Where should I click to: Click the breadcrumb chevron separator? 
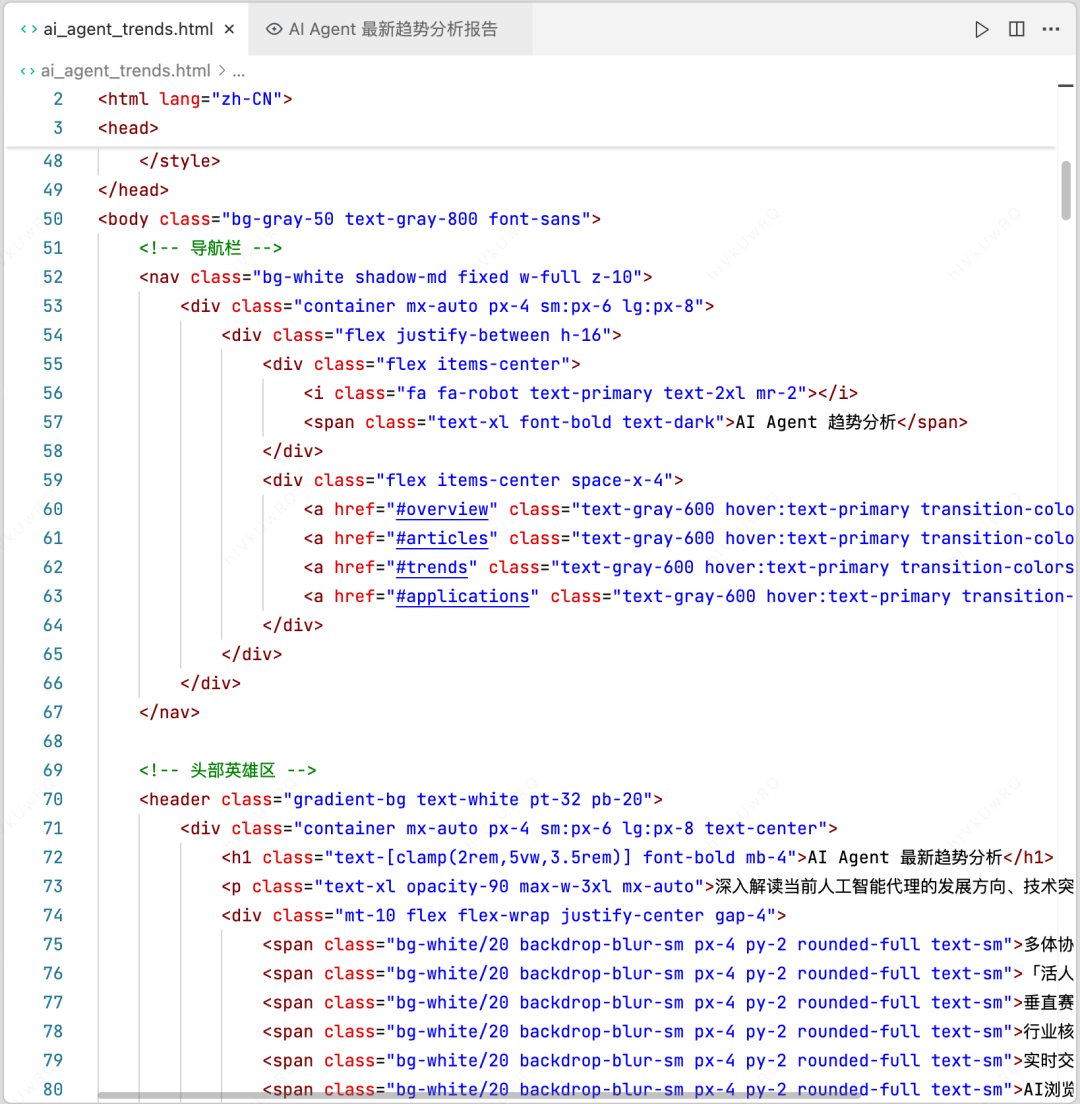[221, 70]
